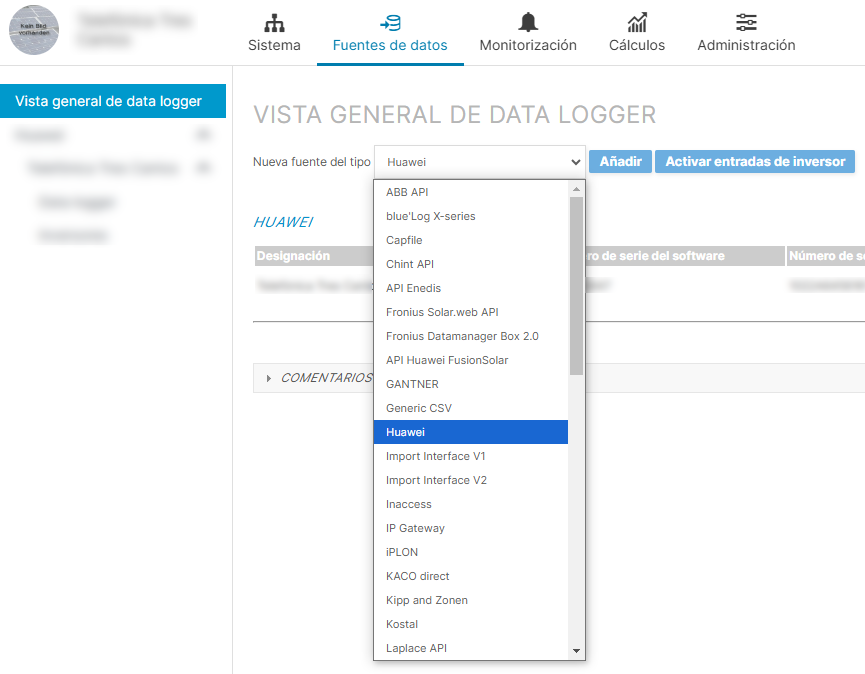Click the Monitorización bell icon
The height and width of the screenshot is (674, 865).
tap(528, 22)
